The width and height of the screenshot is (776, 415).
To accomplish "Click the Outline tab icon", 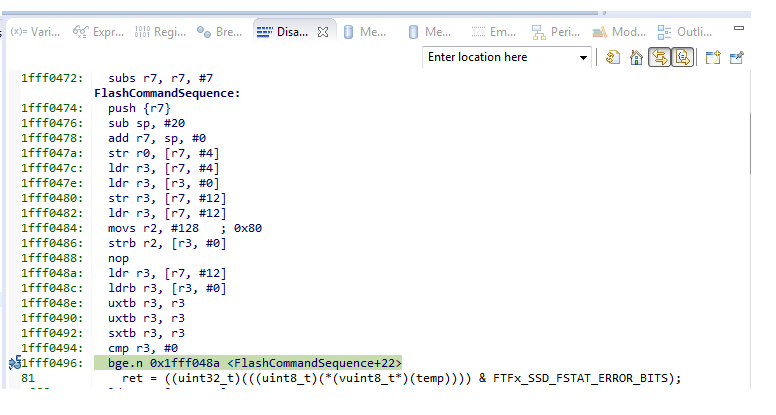I will [664, 33].
